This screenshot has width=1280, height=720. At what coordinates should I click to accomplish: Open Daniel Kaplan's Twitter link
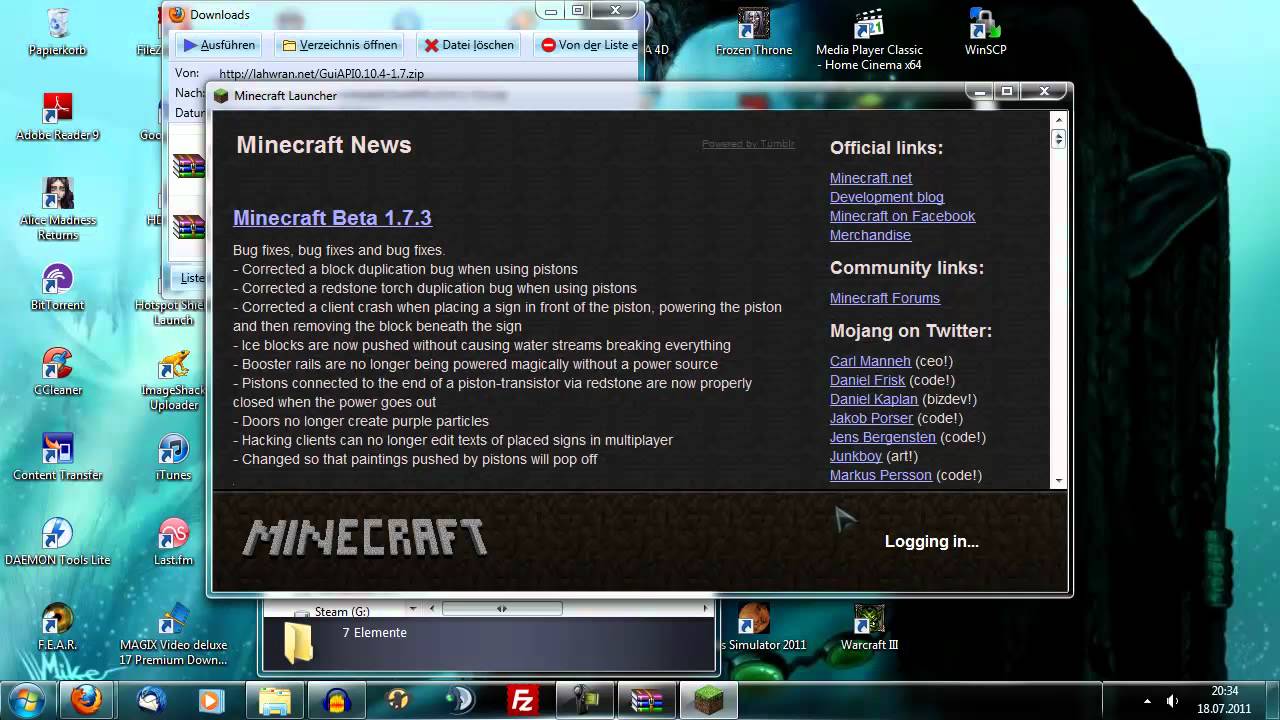pos(874,399)
